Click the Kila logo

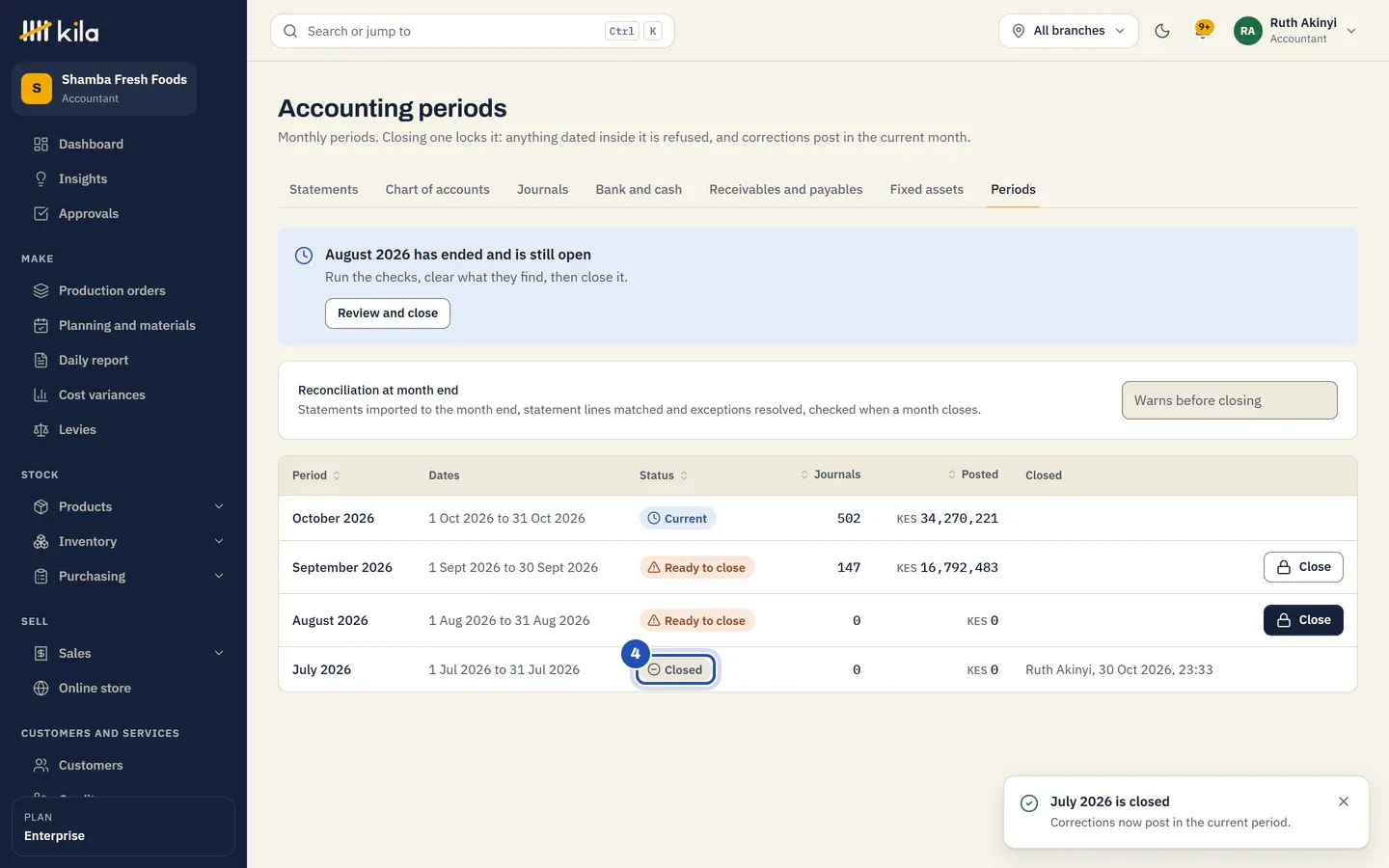click(x=59, y=31)
